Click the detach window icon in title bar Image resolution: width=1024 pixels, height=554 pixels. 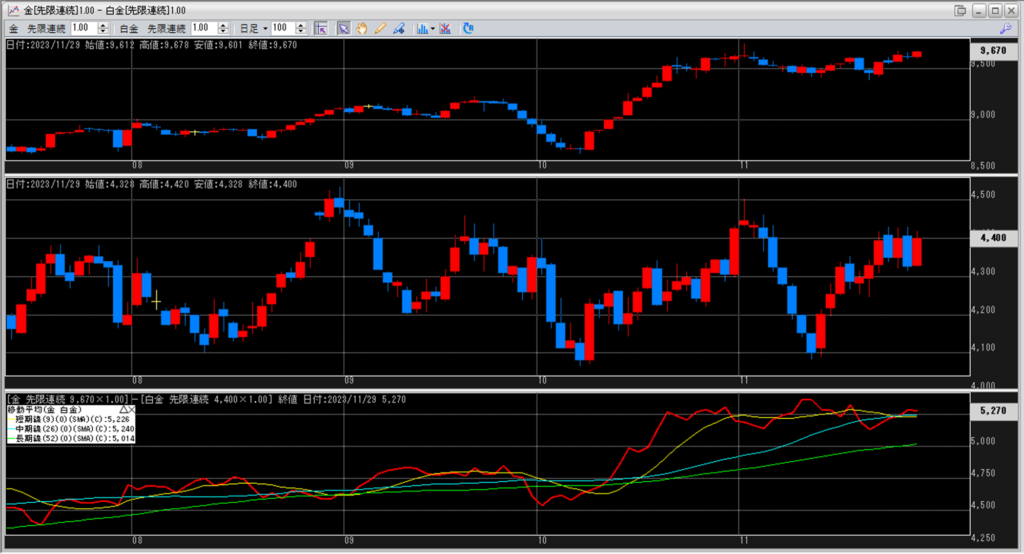(x=960, y=10)
